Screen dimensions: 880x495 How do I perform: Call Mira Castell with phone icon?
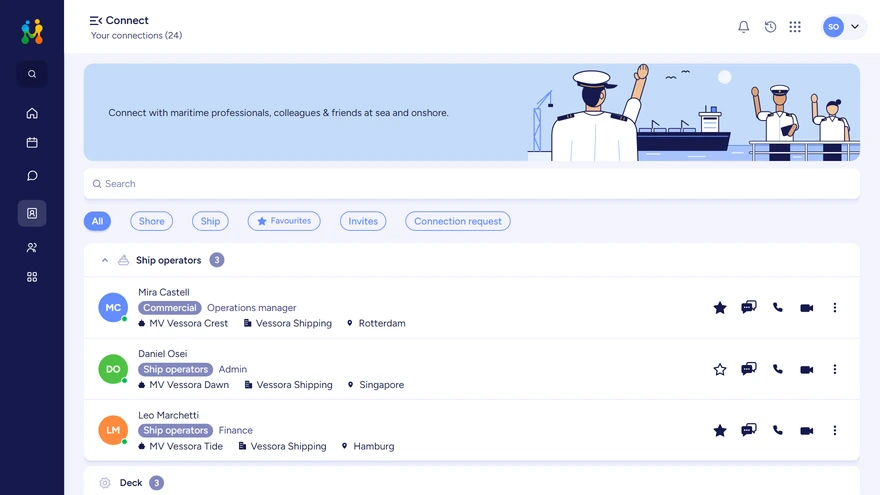(778, 308)
